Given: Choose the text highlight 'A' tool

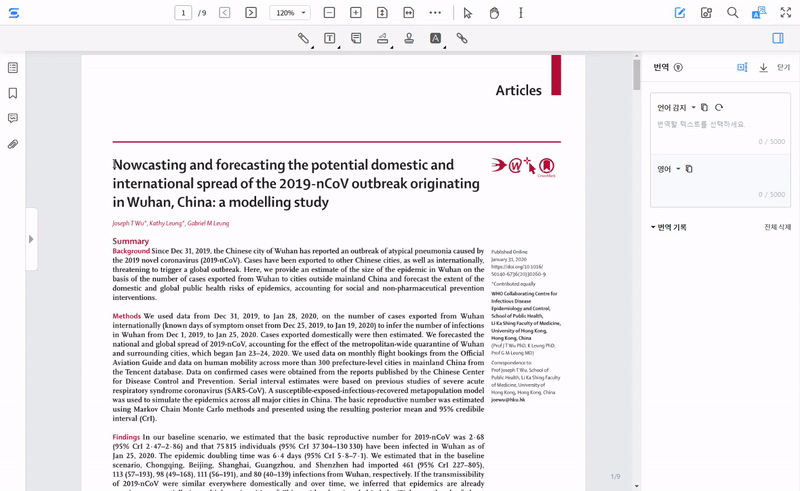Looking at the screenshot, I should pyautogui.click(x=435, y=38).
